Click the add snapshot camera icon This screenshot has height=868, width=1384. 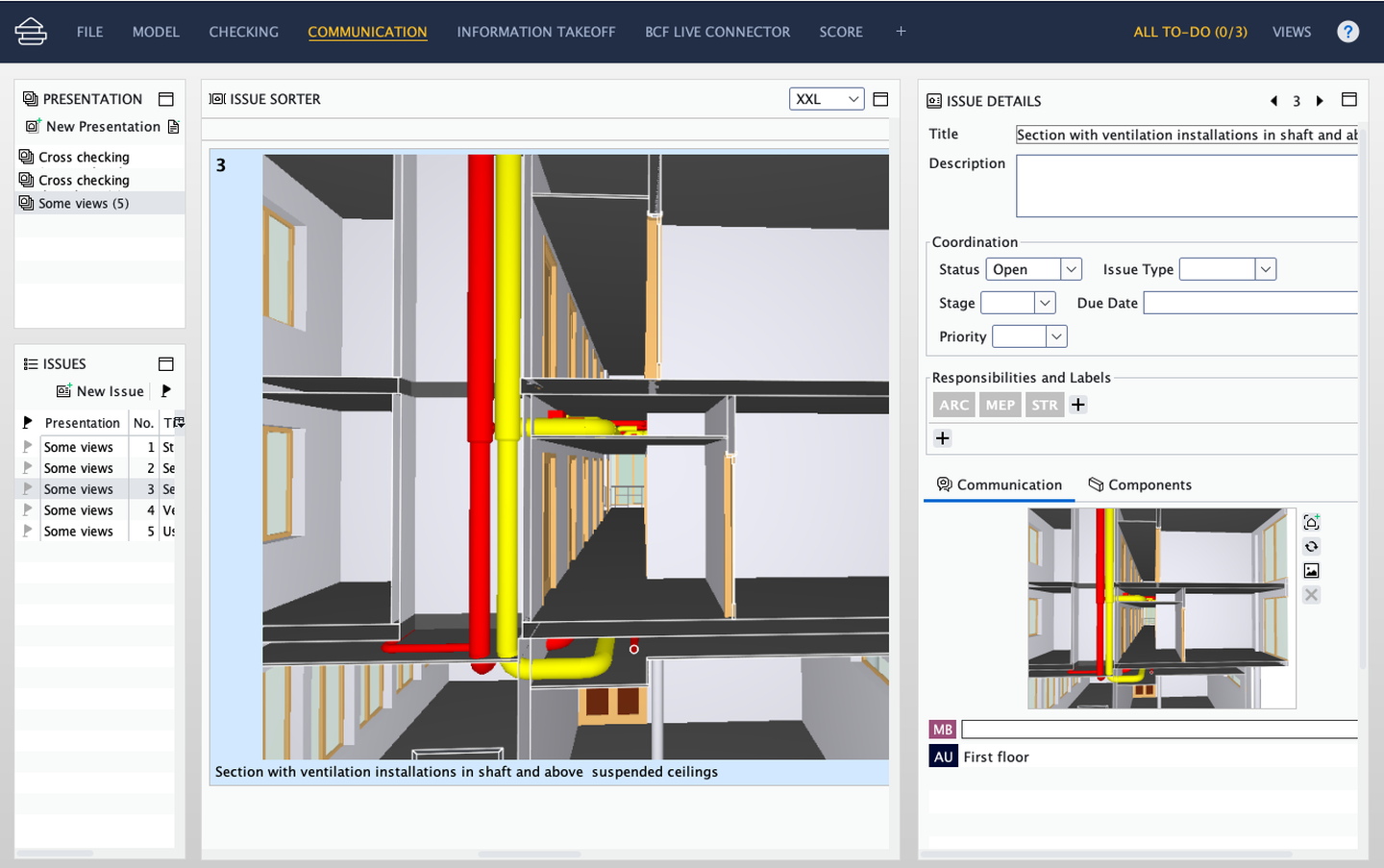(1311, 523)
